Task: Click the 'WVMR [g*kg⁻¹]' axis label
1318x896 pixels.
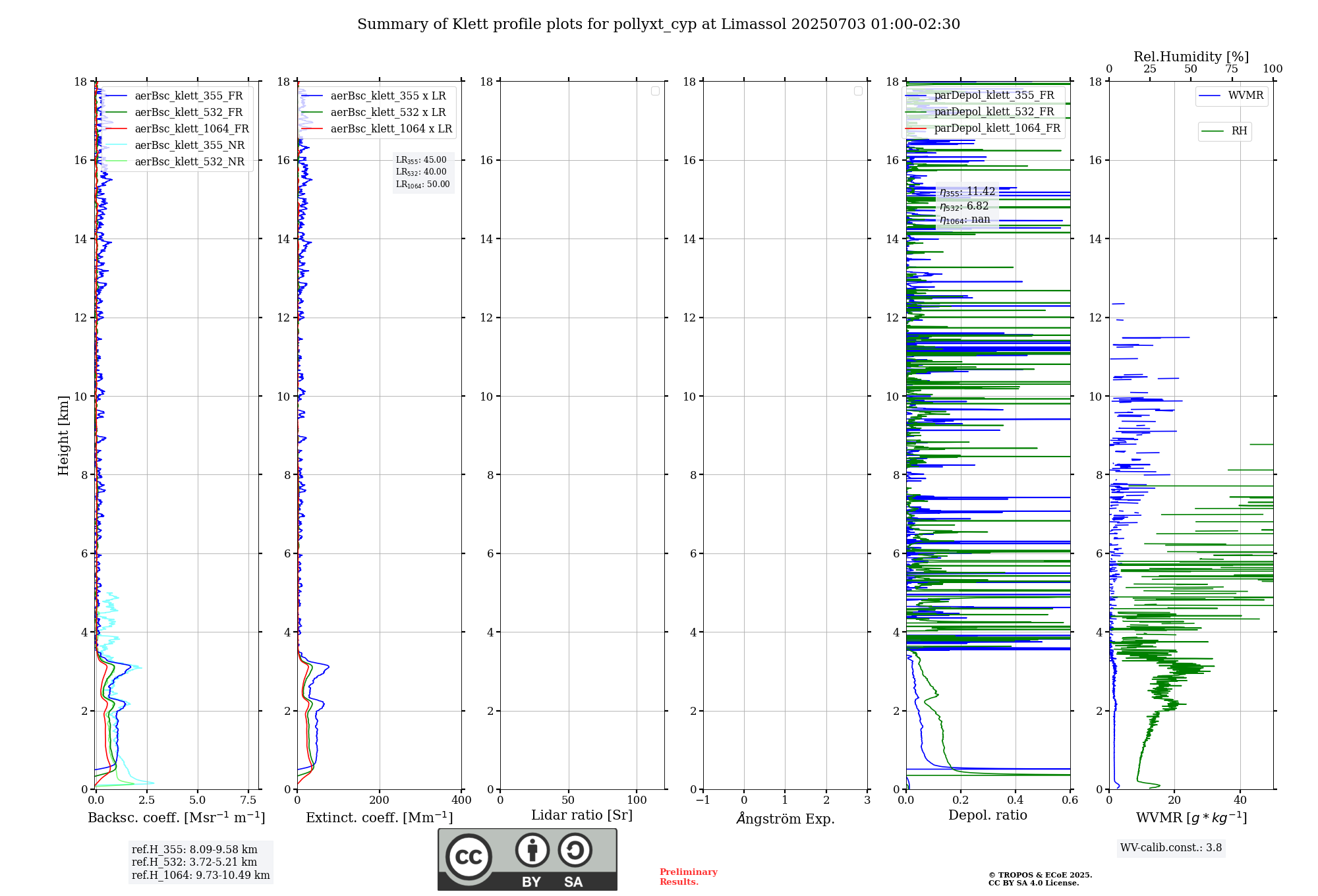Action: pos(1191,818)
